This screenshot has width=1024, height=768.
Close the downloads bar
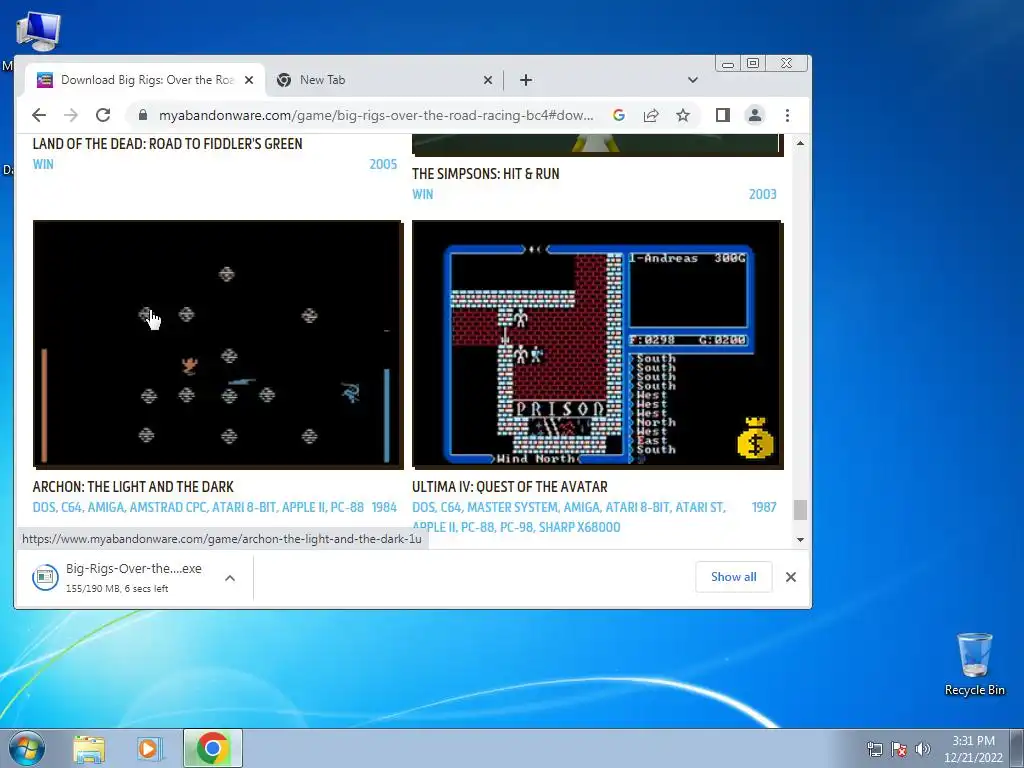tap(790, 577)
